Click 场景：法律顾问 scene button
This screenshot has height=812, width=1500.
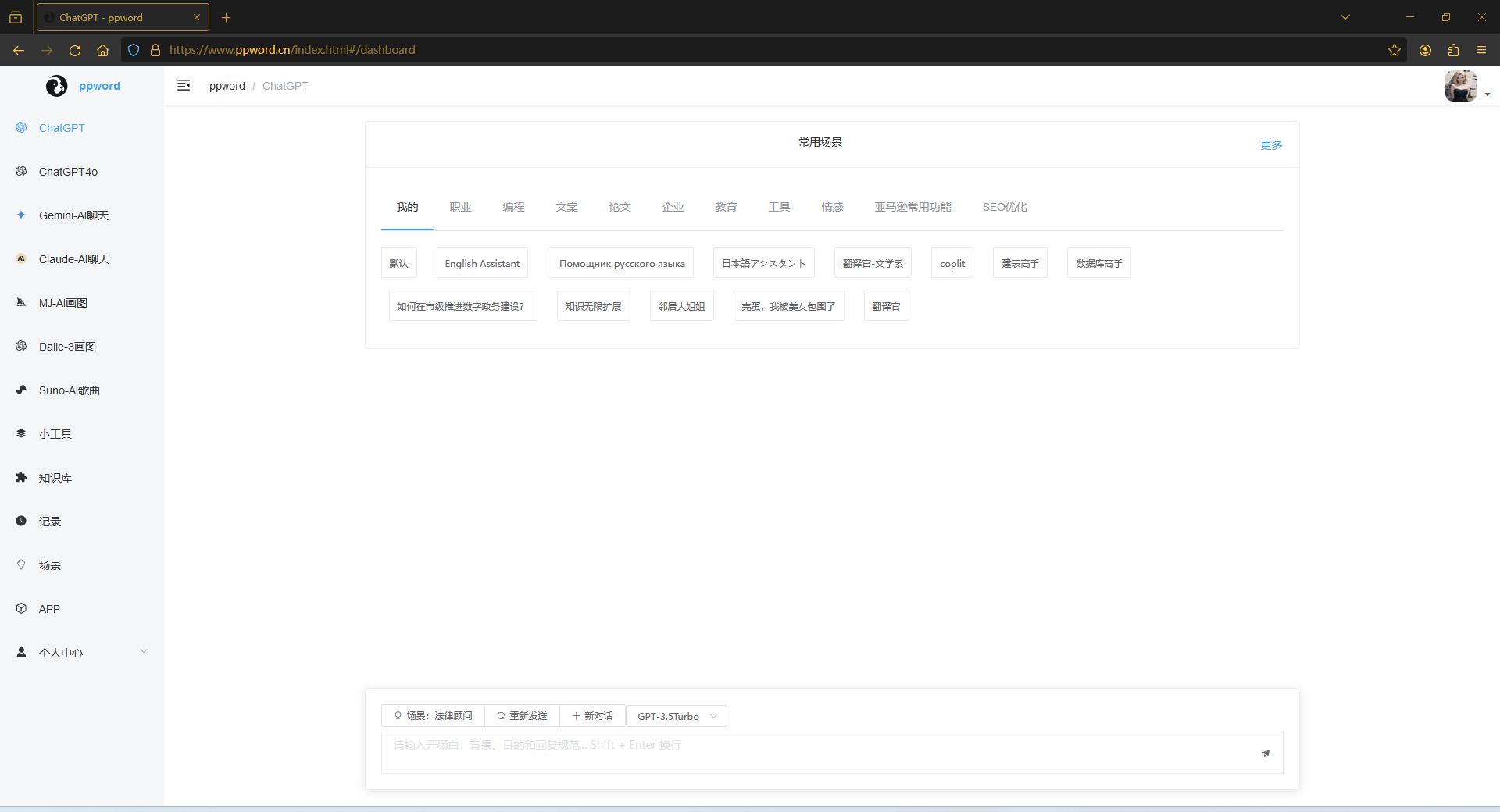click(434, 716)
